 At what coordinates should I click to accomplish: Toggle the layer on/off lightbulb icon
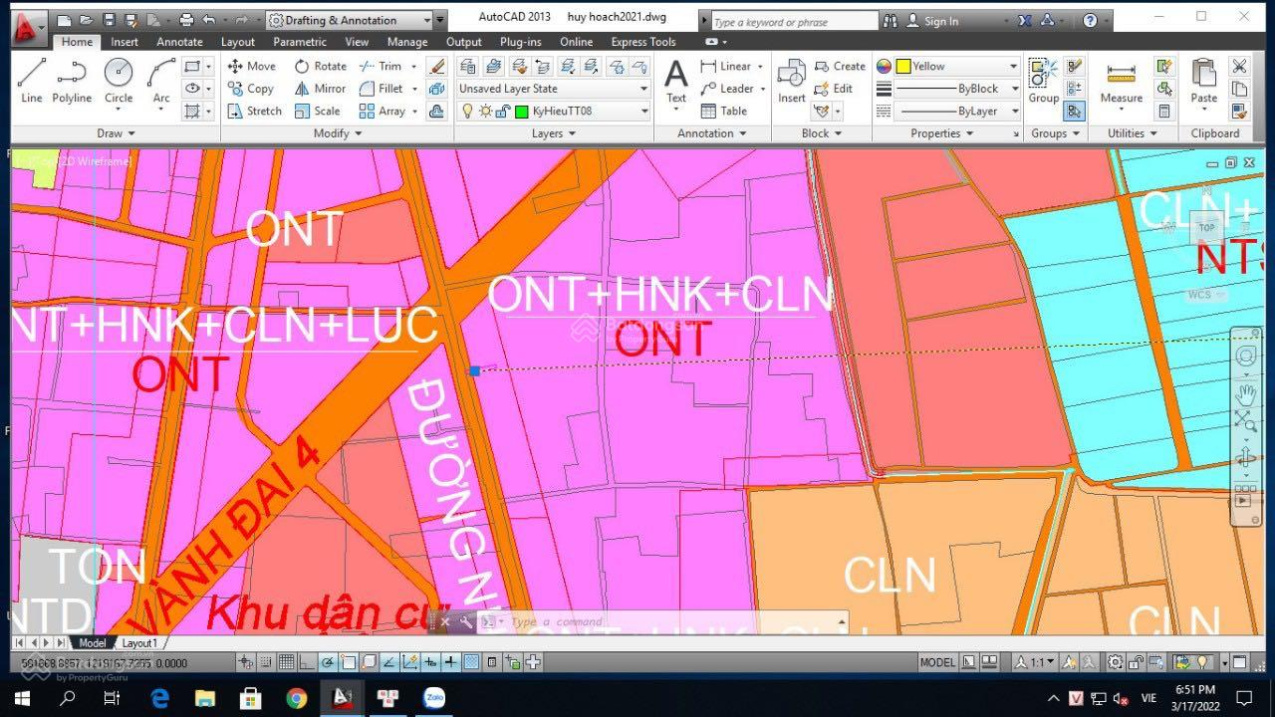point(467,111)
